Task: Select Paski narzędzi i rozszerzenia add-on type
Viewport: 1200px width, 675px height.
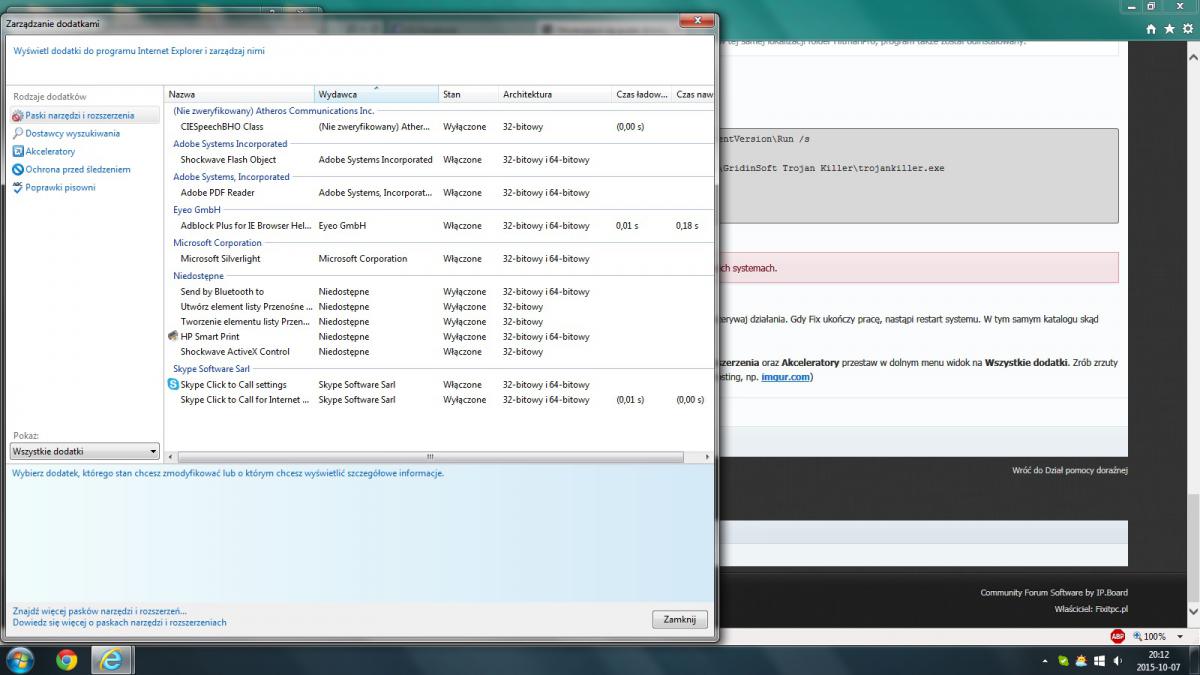Action: 85,116
